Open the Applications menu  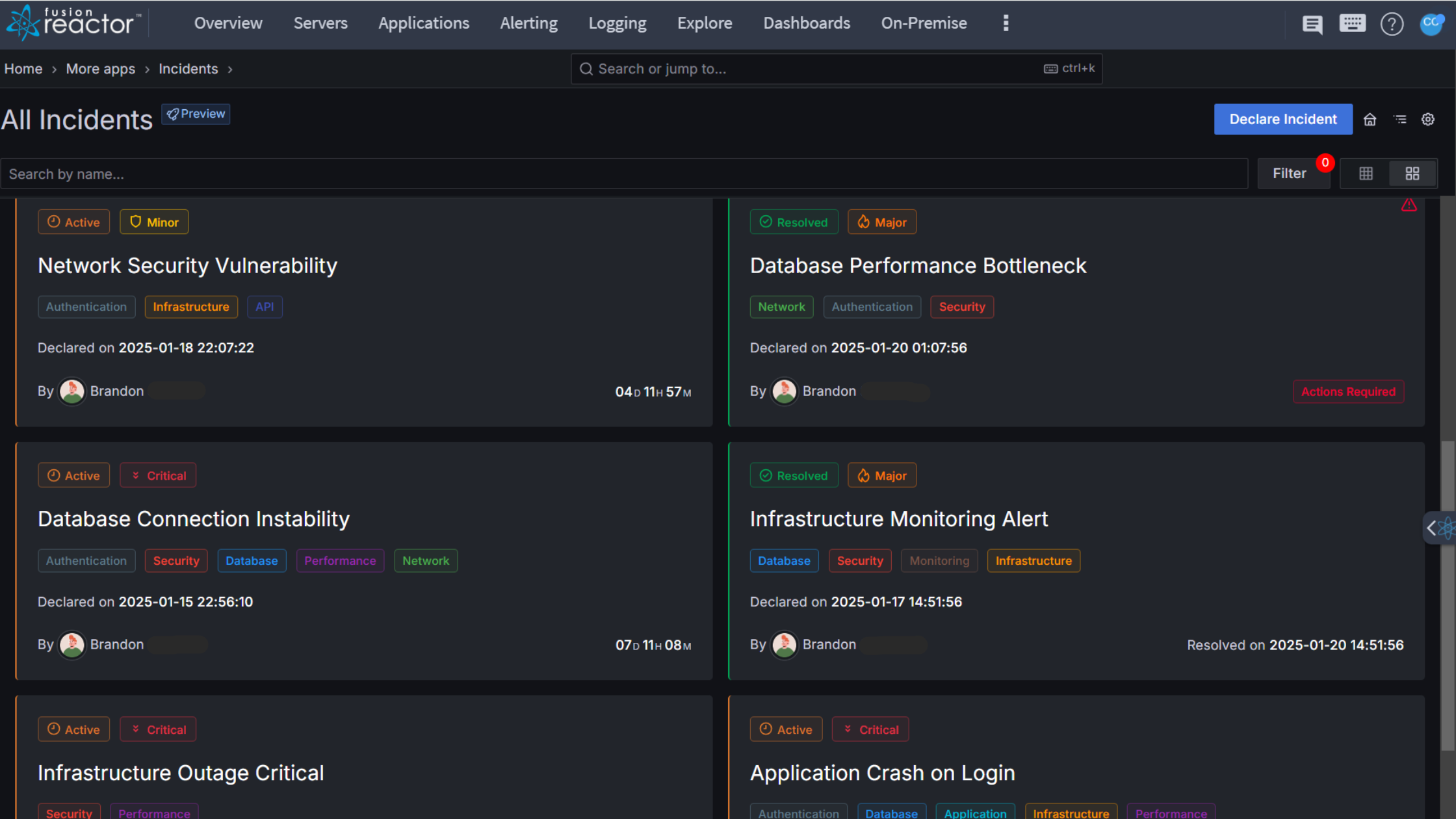[x=424, y=23]
